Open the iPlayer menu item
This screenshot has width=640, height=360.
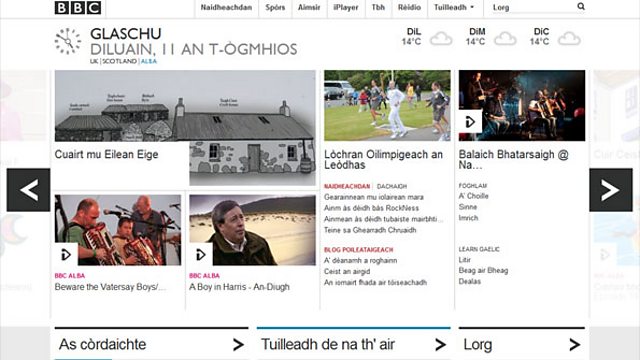tap(346, 7)
